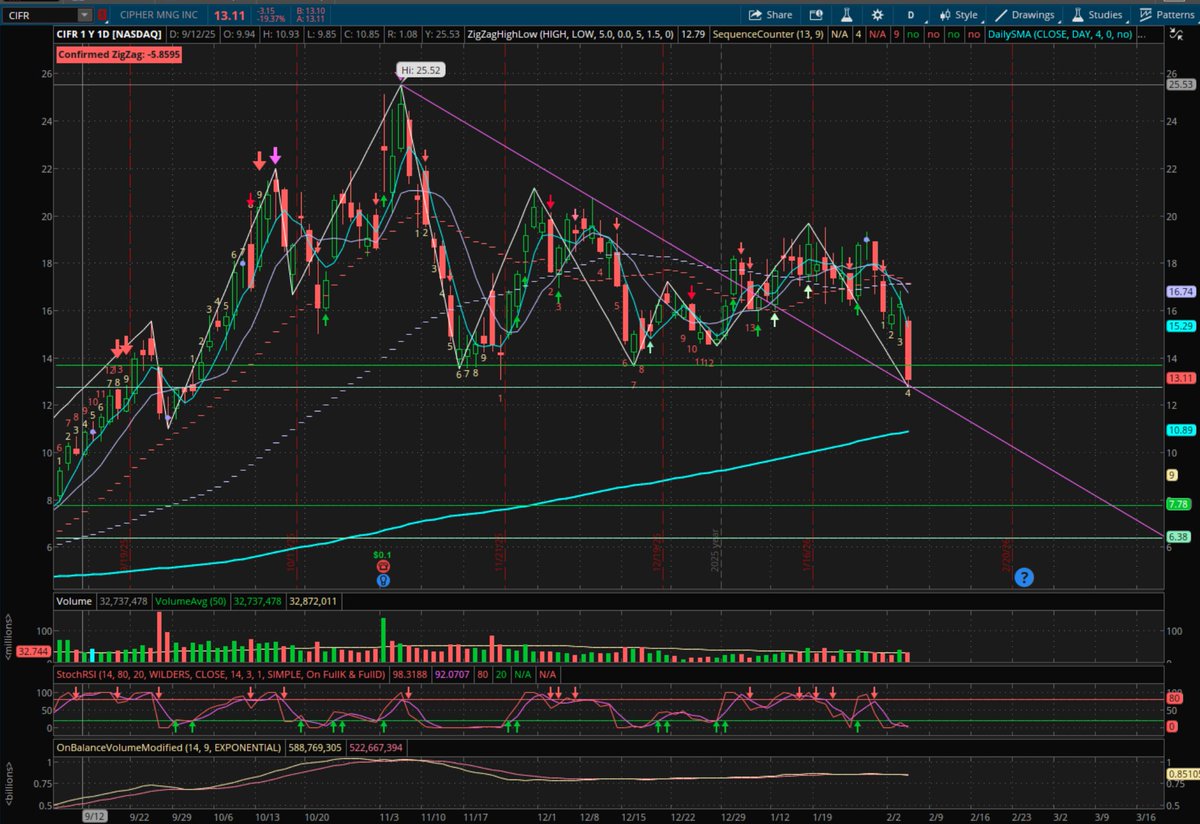Image resolution: width=1200 pixels, height=824 pixels.
Task: Click the red 13.11 price axis bubble
Action: (x=1181, y=378)
